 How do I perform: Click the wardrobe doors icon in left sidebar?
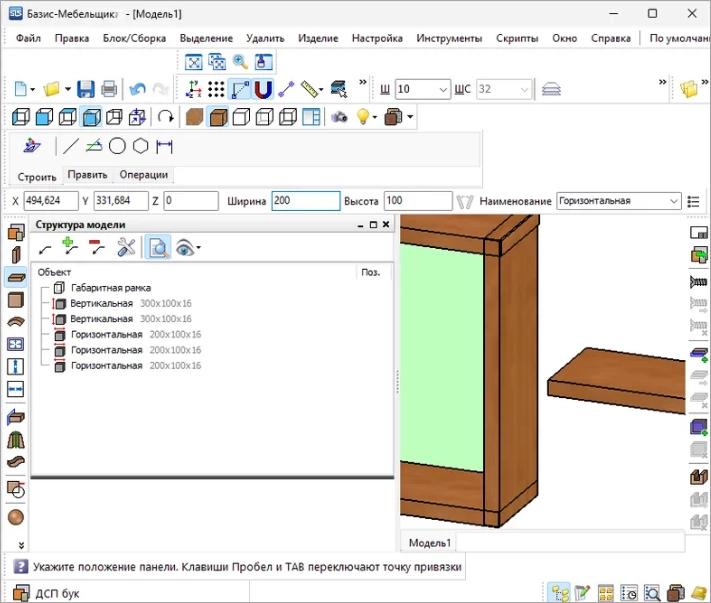(16, 440)
